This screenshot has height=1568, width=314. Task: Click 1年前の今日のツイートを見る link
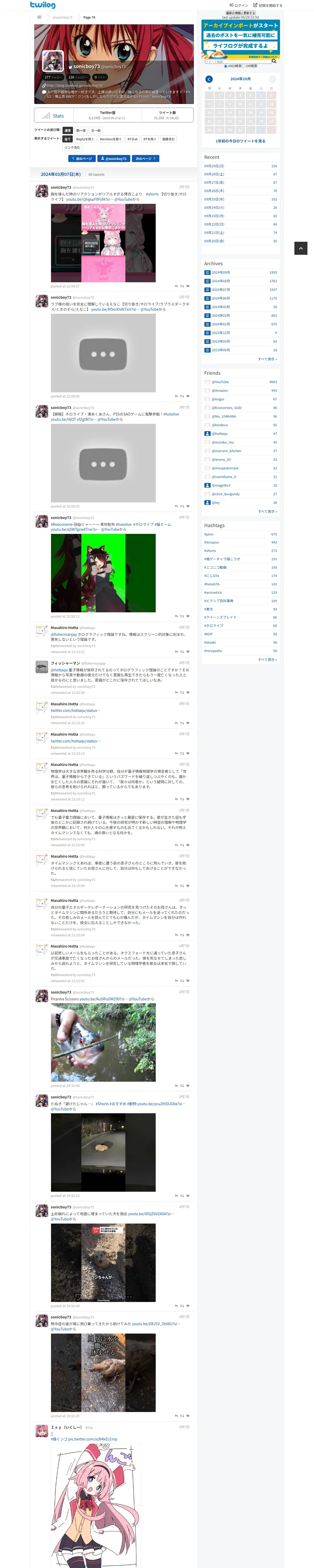coord(240,141)
